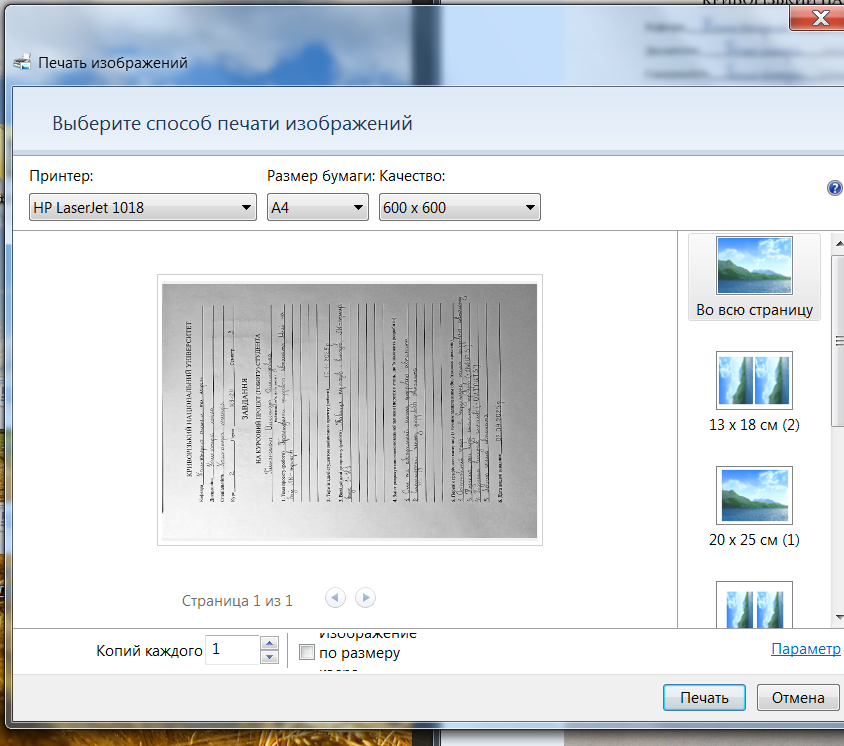Screen dimensions: 844x746
Task: Close the print images dialog
Action: pyautogui.click(x=817, y=18)
